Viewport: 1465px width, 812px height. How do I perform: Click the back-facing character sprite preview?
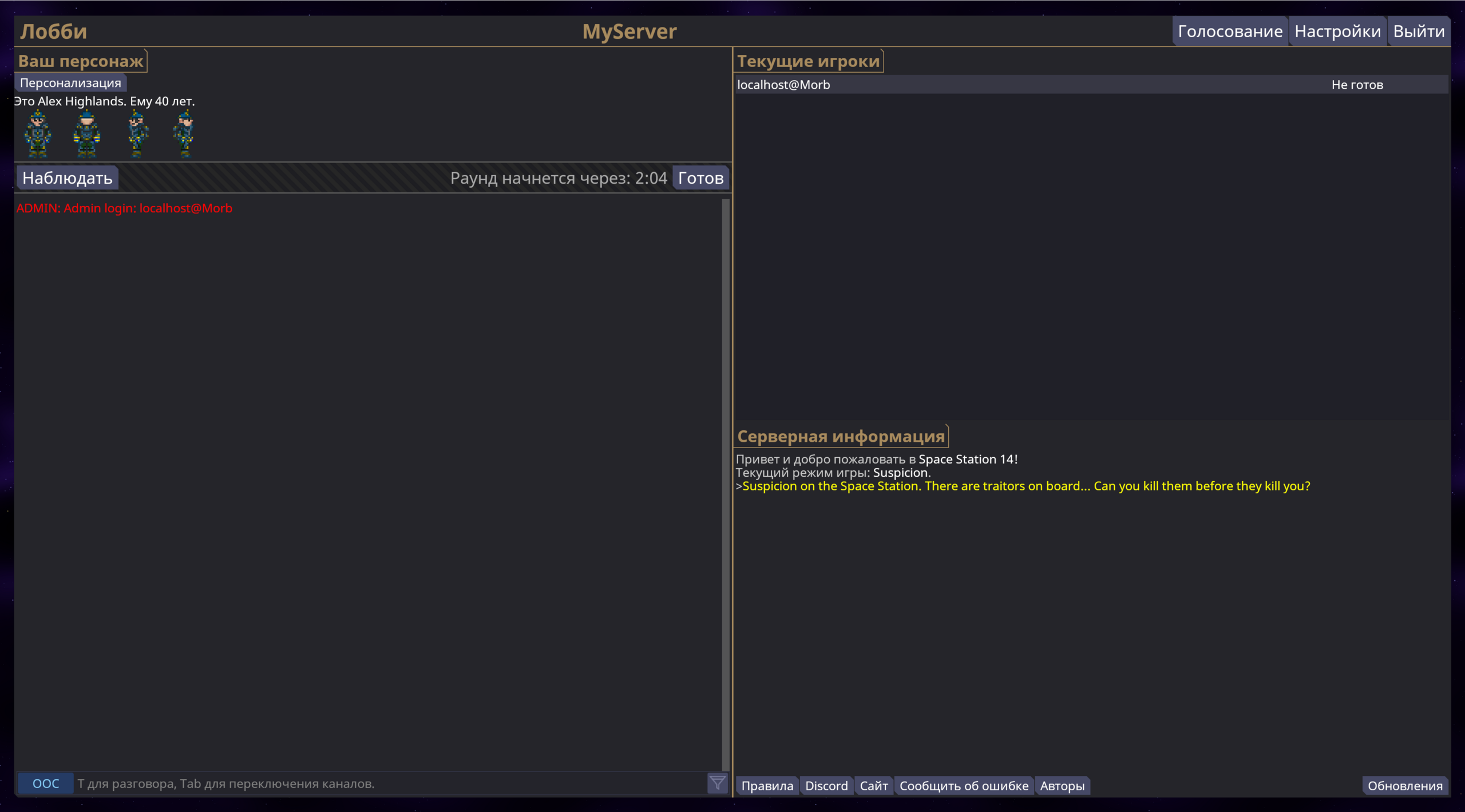[86, 134]
